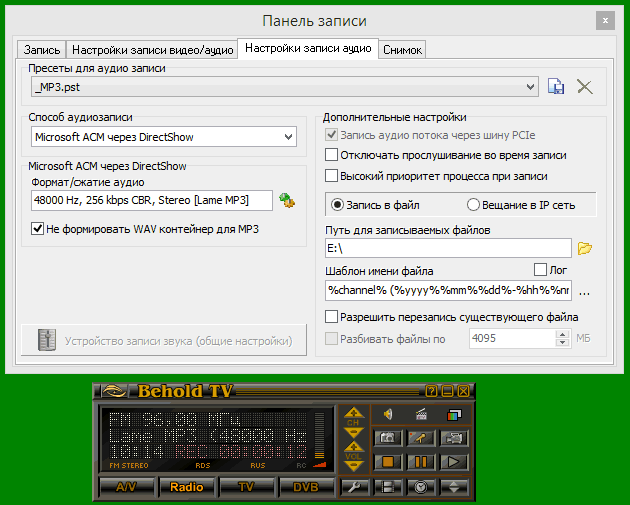This screenshot has width=630, height=505.
Task: Mute sound via speaker icon
Action: click(x=388, y=414)
